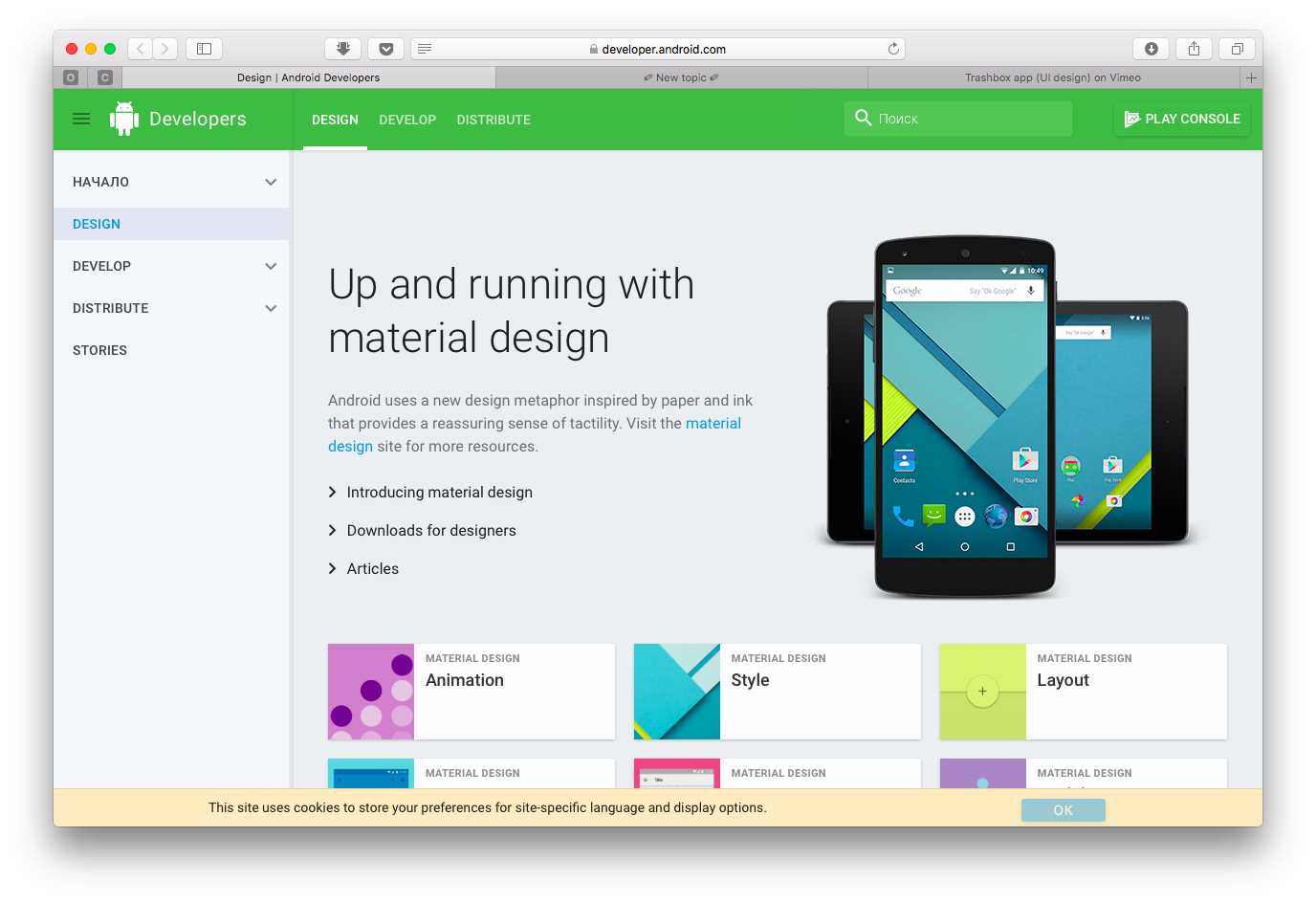1316x903 pixels.
Task: Go back with Safari's back arrow
Action: click(140, 48)
